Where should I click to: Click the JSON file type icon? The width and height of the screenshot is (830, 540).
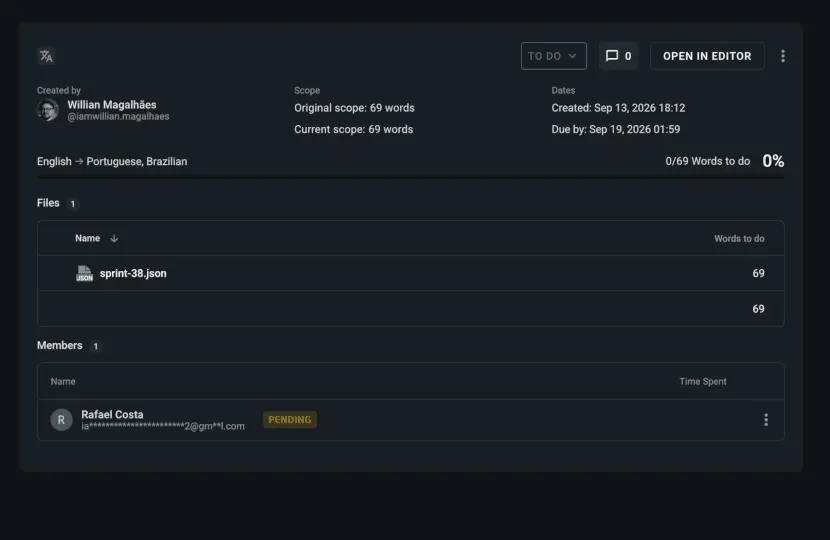[84, 273]
